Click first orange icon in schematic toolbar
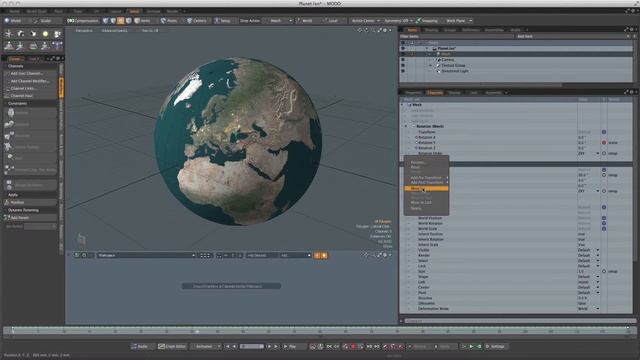640x360 pixels. pos(317,255)
